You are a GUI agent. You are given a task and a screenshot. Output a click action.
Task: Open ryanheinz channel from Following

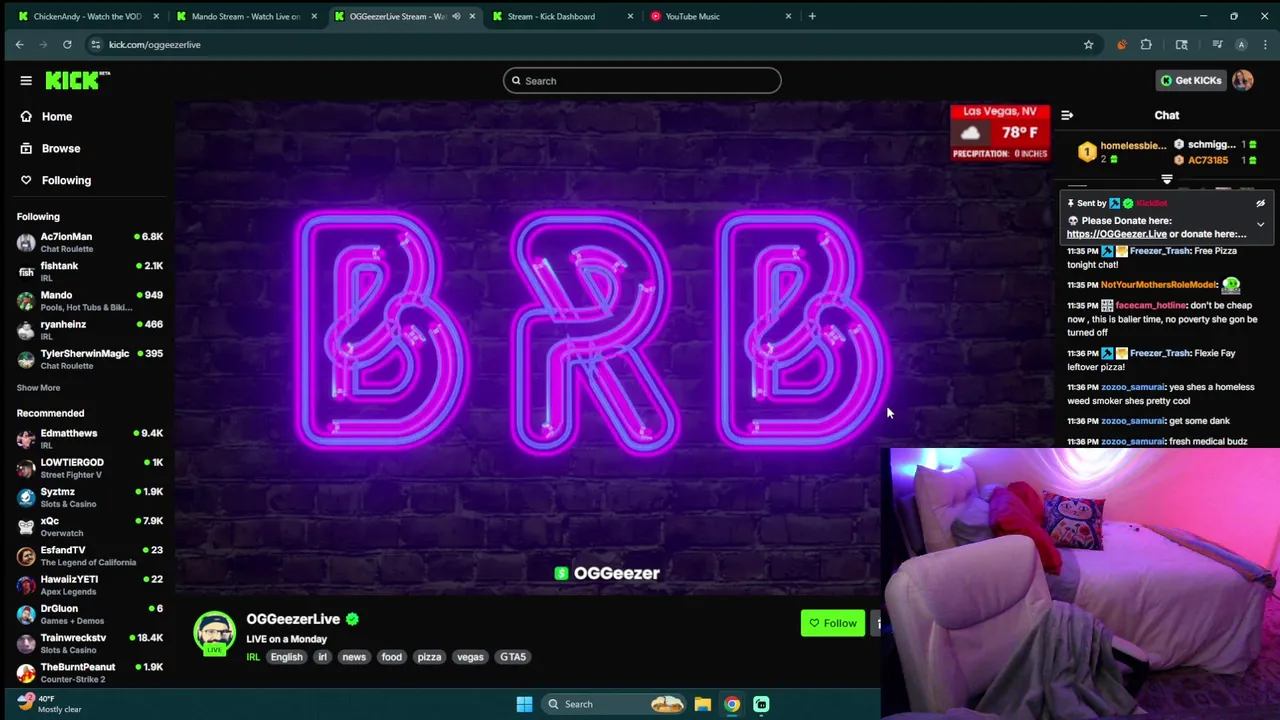point(88,330)
